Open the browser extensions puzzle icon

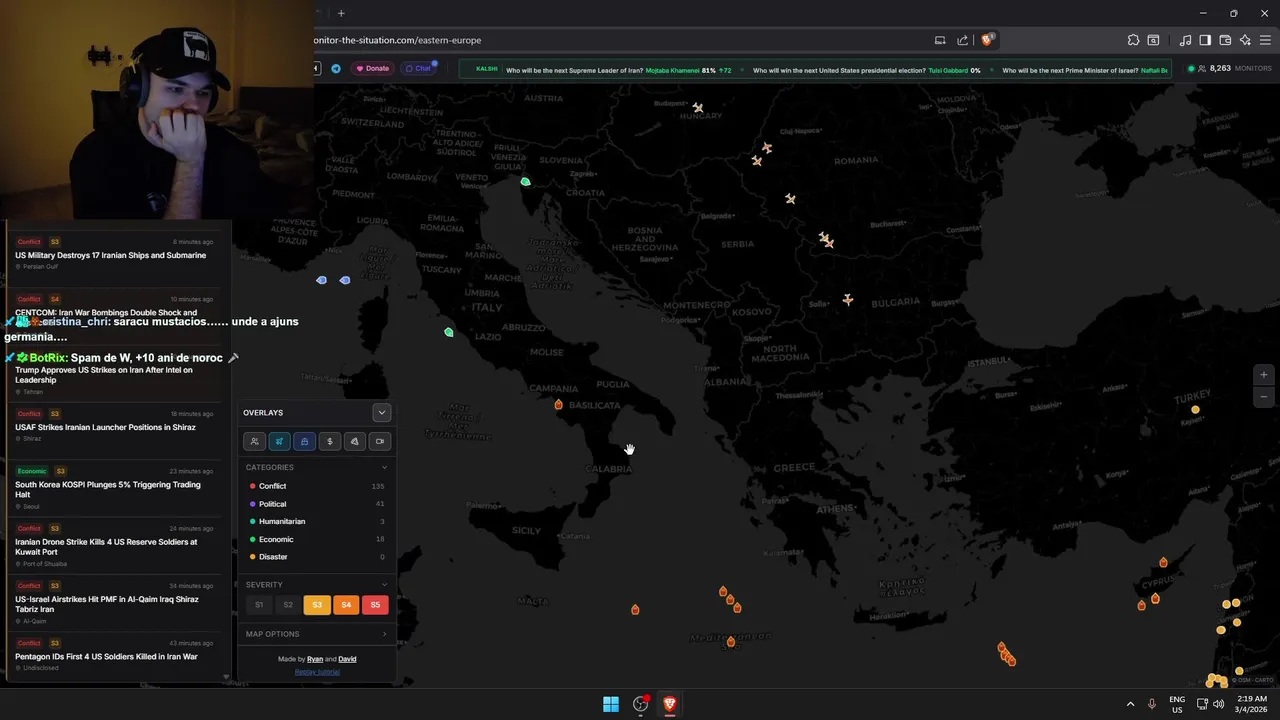(x=1133, y=40)
